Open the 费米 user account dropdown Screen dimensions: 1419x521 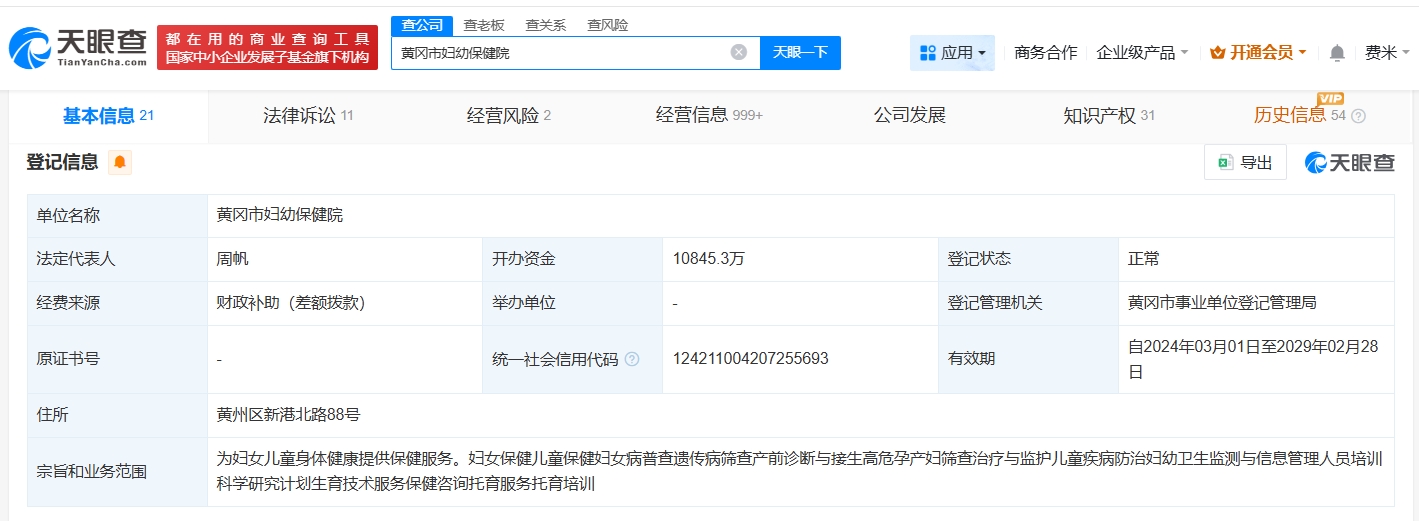tap(1387, 53)
